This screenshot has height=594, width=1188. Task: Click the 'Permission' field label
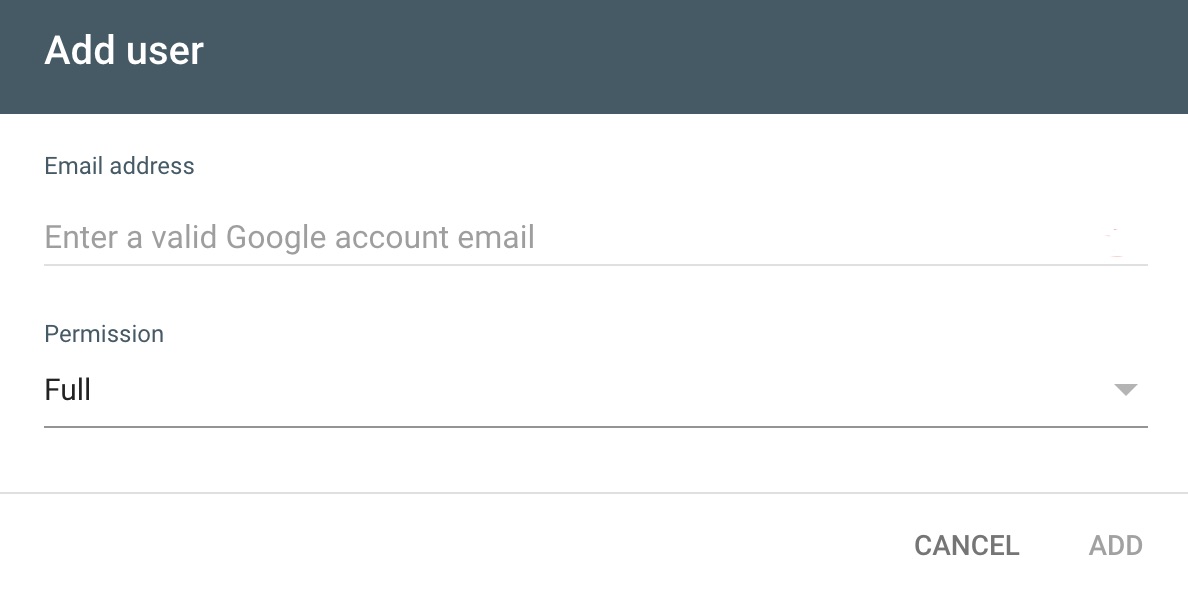tap(104, 334)
